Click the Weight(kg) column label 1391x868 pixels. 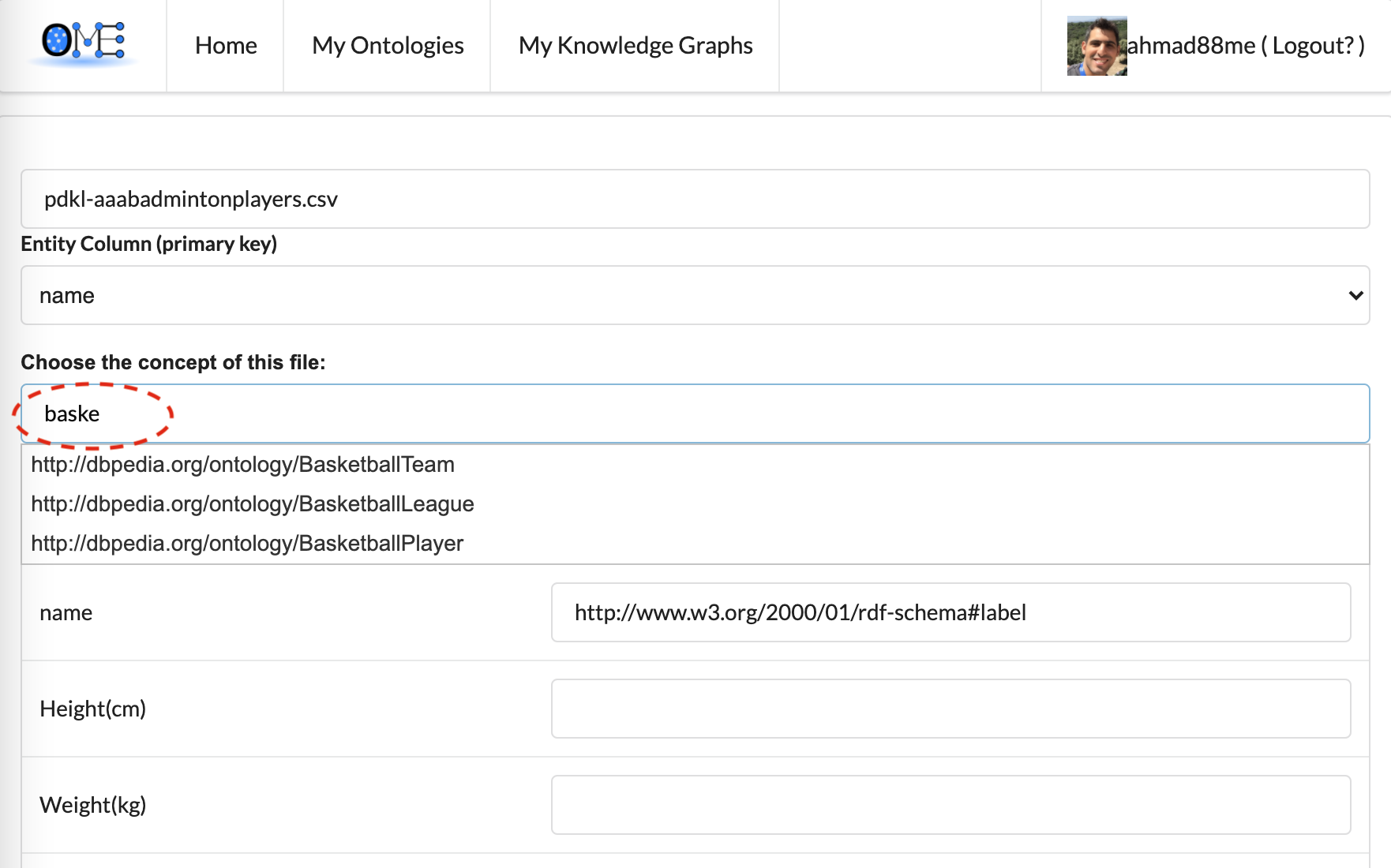[x=93, y=806]
